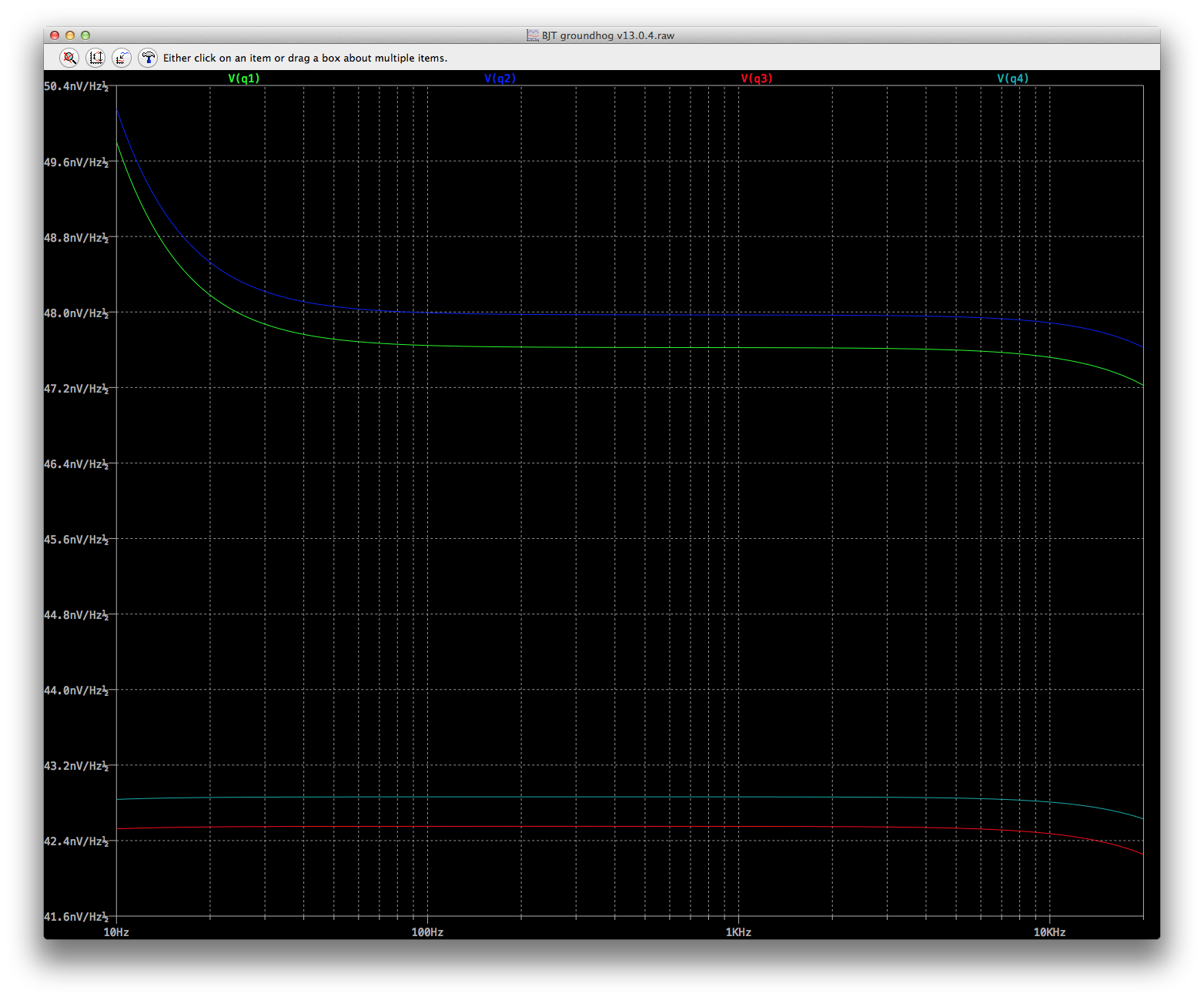Select the blue V(q2) trace label
This screenshot has height=1000, width=1204.
tap(500, 79)
